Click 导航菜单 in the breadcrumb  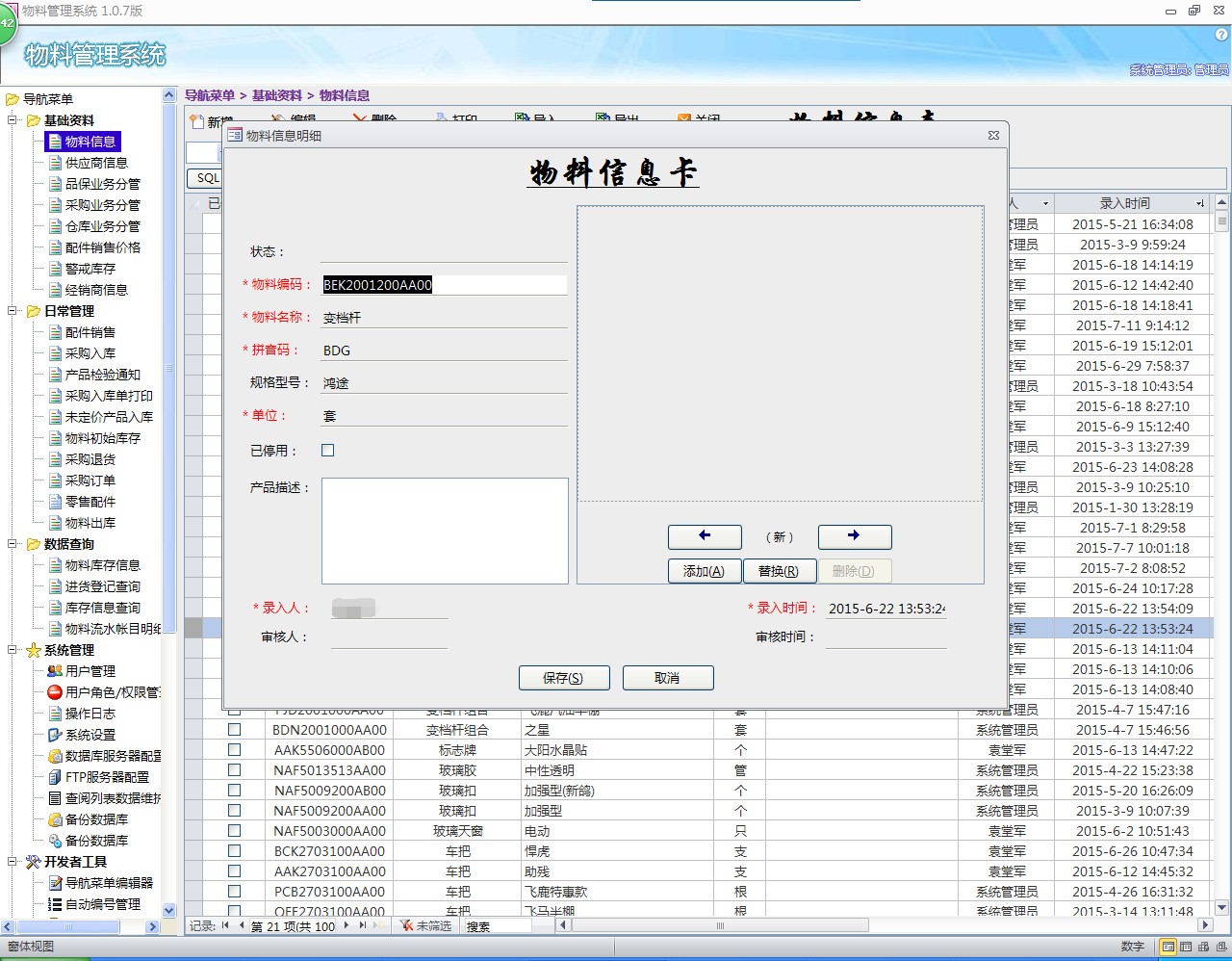click(x=210, y=95)
